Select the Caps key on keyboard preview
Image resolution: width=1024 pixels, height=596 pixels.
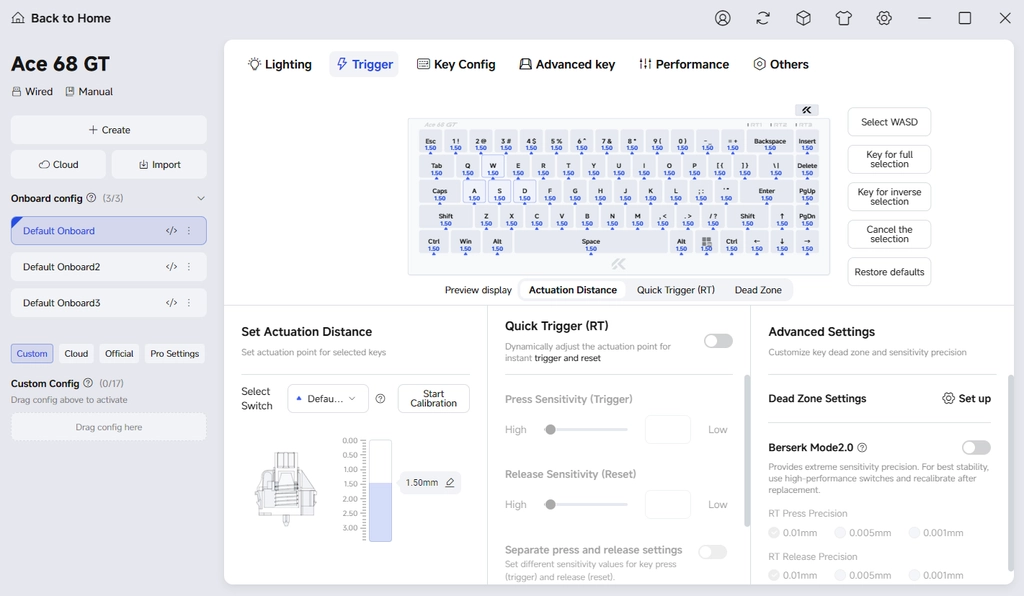click(440, 194)
